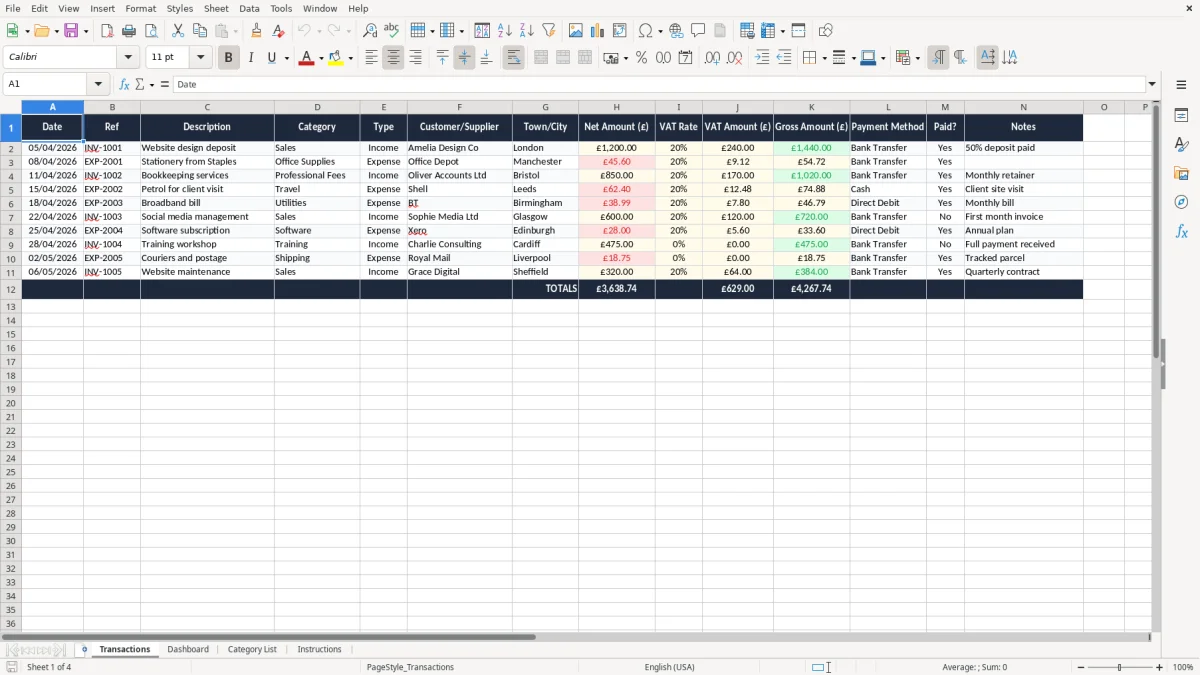Click the Insert Chart icon
This screenshot has height=675, width=1200.
tap(598, 31)
